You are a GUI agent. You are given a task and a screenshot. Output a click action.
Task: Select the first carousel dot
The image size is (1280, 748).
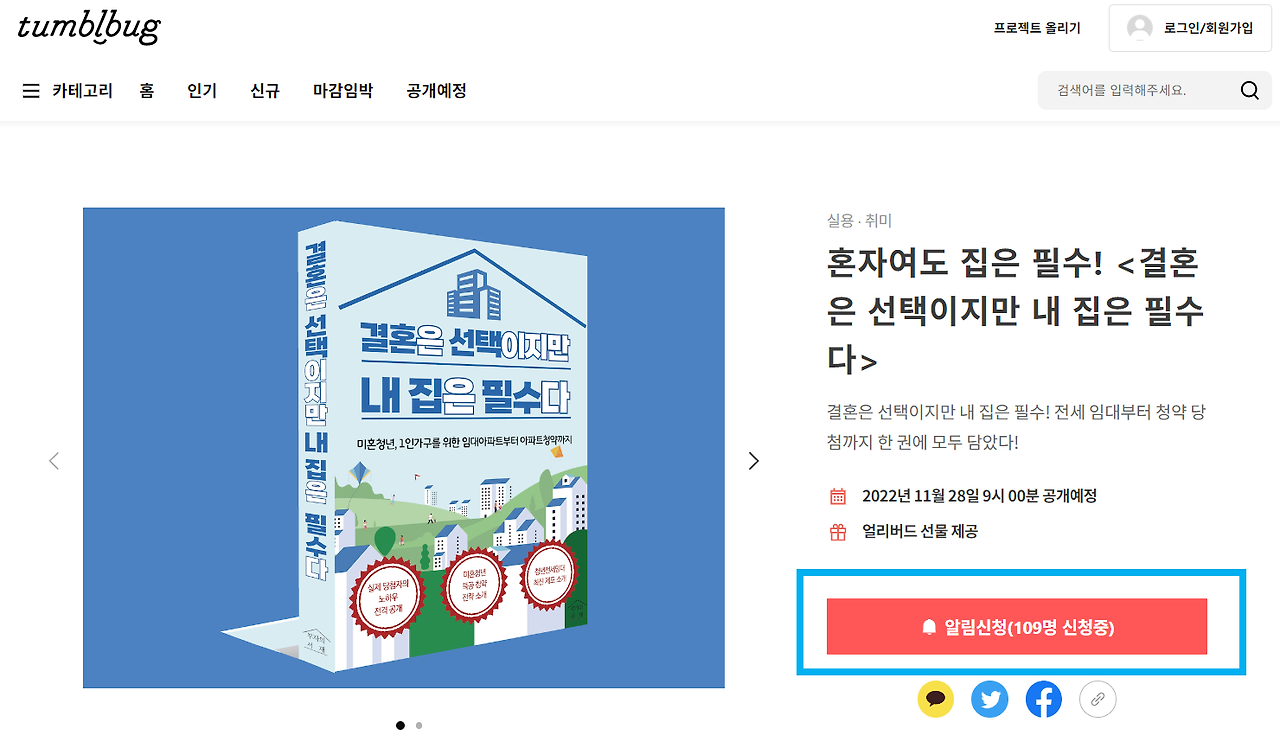pyautogui.click(x=400, y=725)
